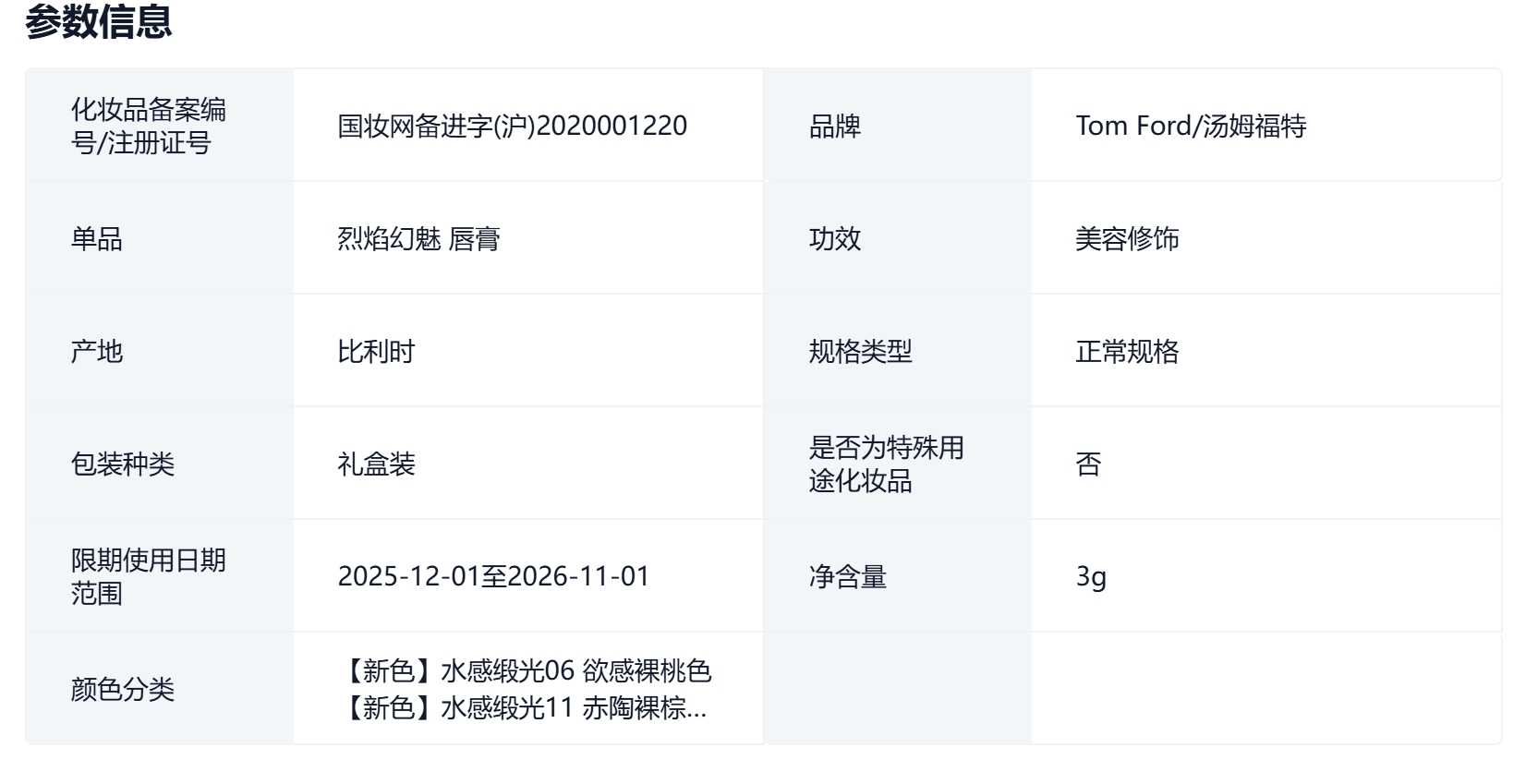Click the 否 value for special-use cosmetics
This screenshot has height=784, width=1538.
click(1088, 464)
